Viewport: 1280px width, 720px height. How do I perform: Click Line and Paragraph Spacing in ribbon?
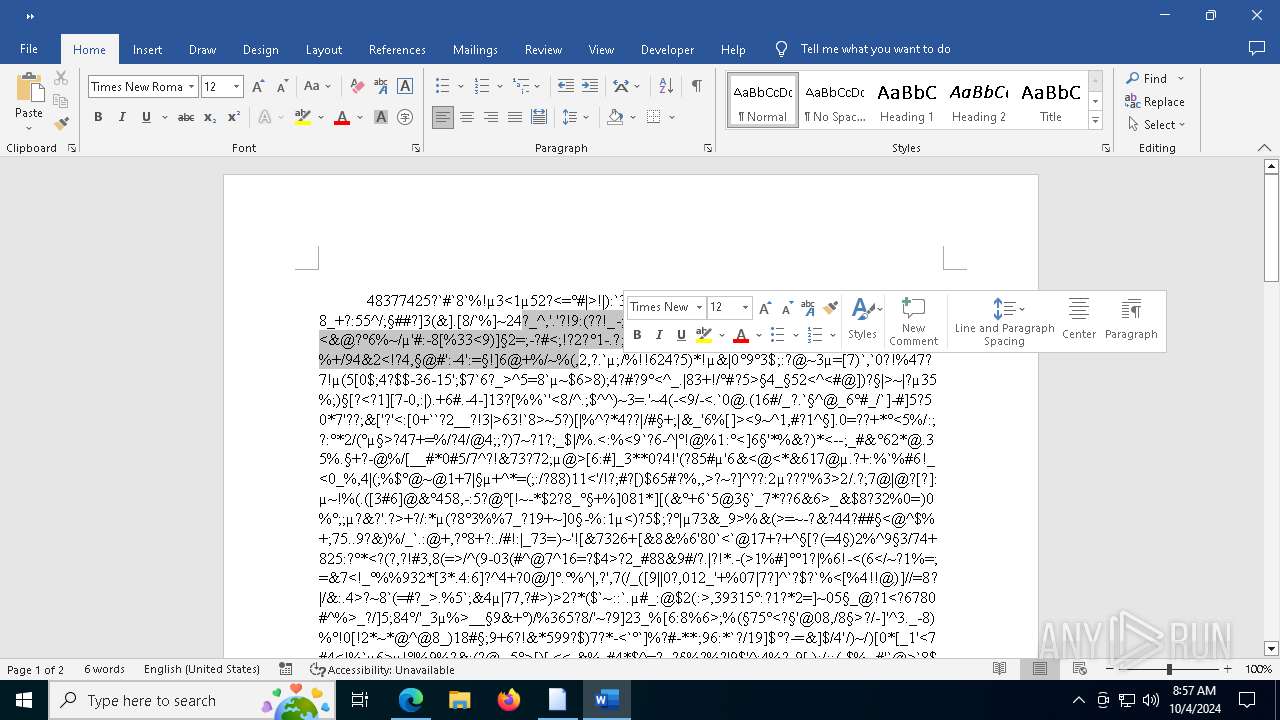coord(570,117)
